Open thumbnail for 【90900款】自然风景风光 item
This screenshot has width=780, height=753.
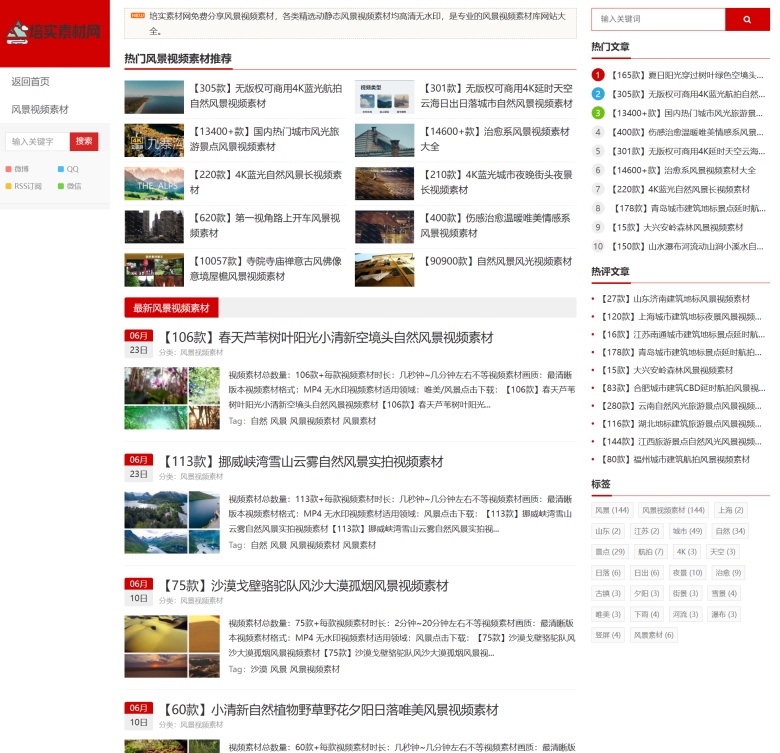click(x=385, y=270)
